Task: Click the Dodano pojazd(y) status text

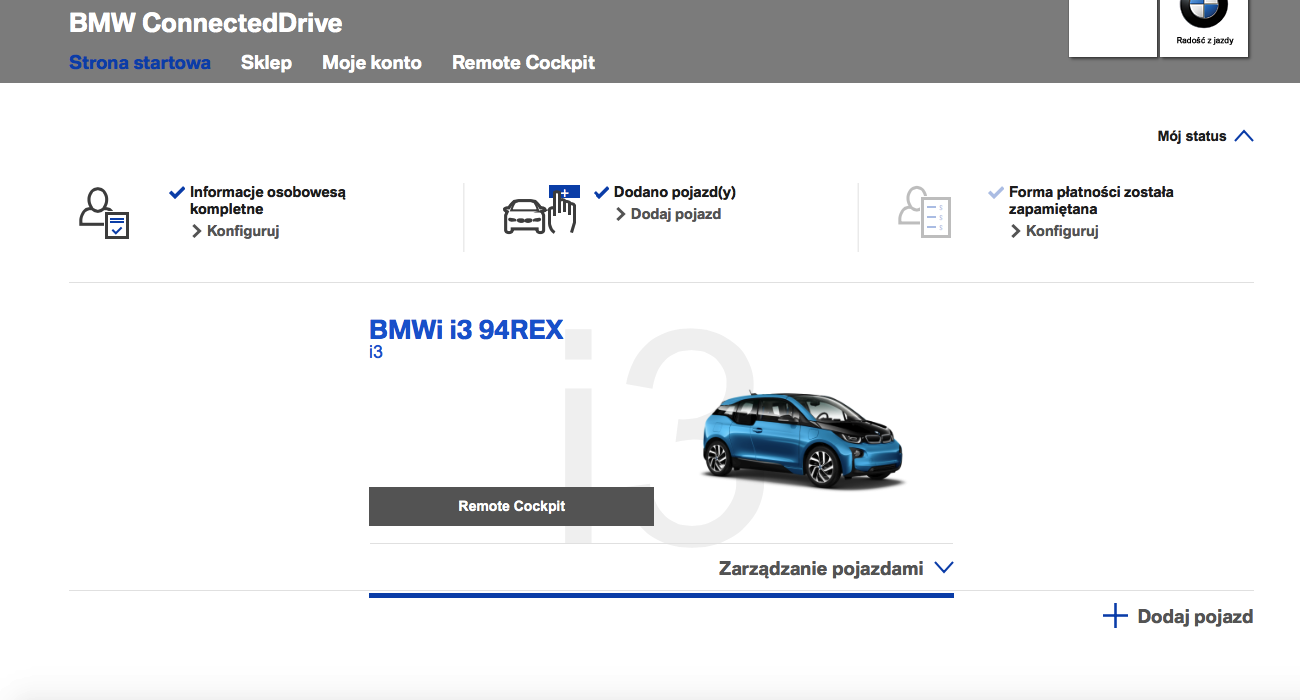Action: coord(675,192)
